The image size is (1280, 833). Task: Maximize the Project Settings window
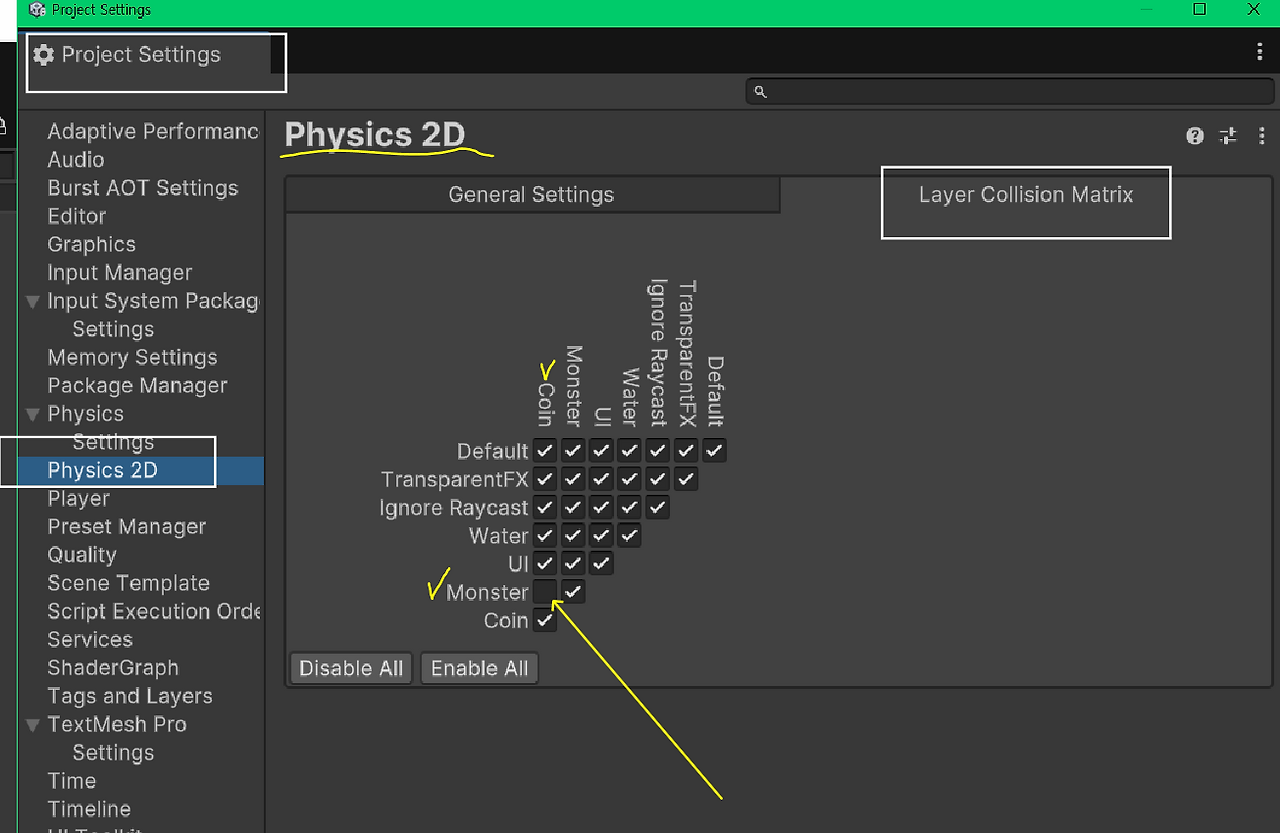pyautogui.click(x=1200, y=10)
